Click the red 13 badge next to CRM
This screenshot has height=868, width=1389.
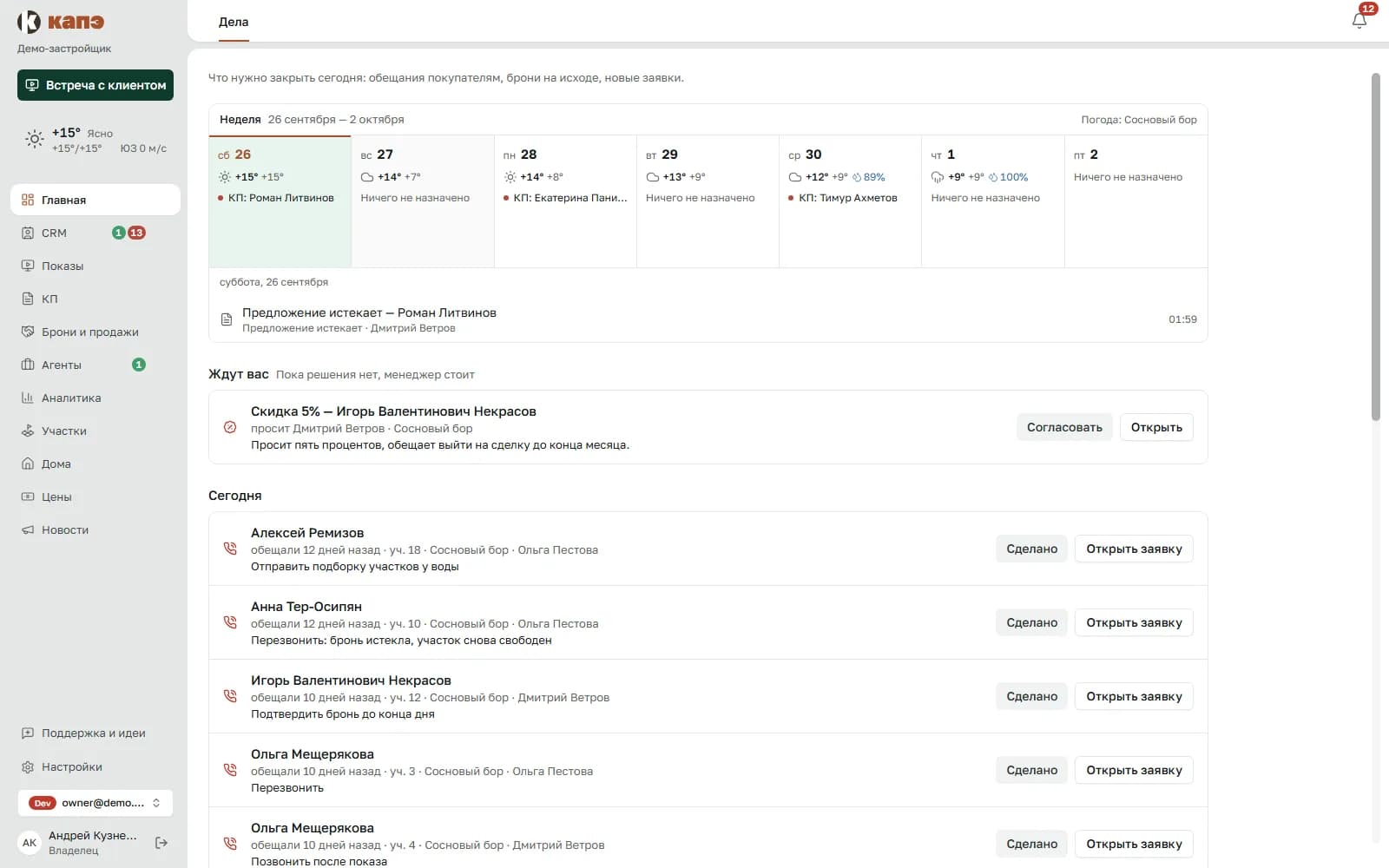tap(136, 233)
